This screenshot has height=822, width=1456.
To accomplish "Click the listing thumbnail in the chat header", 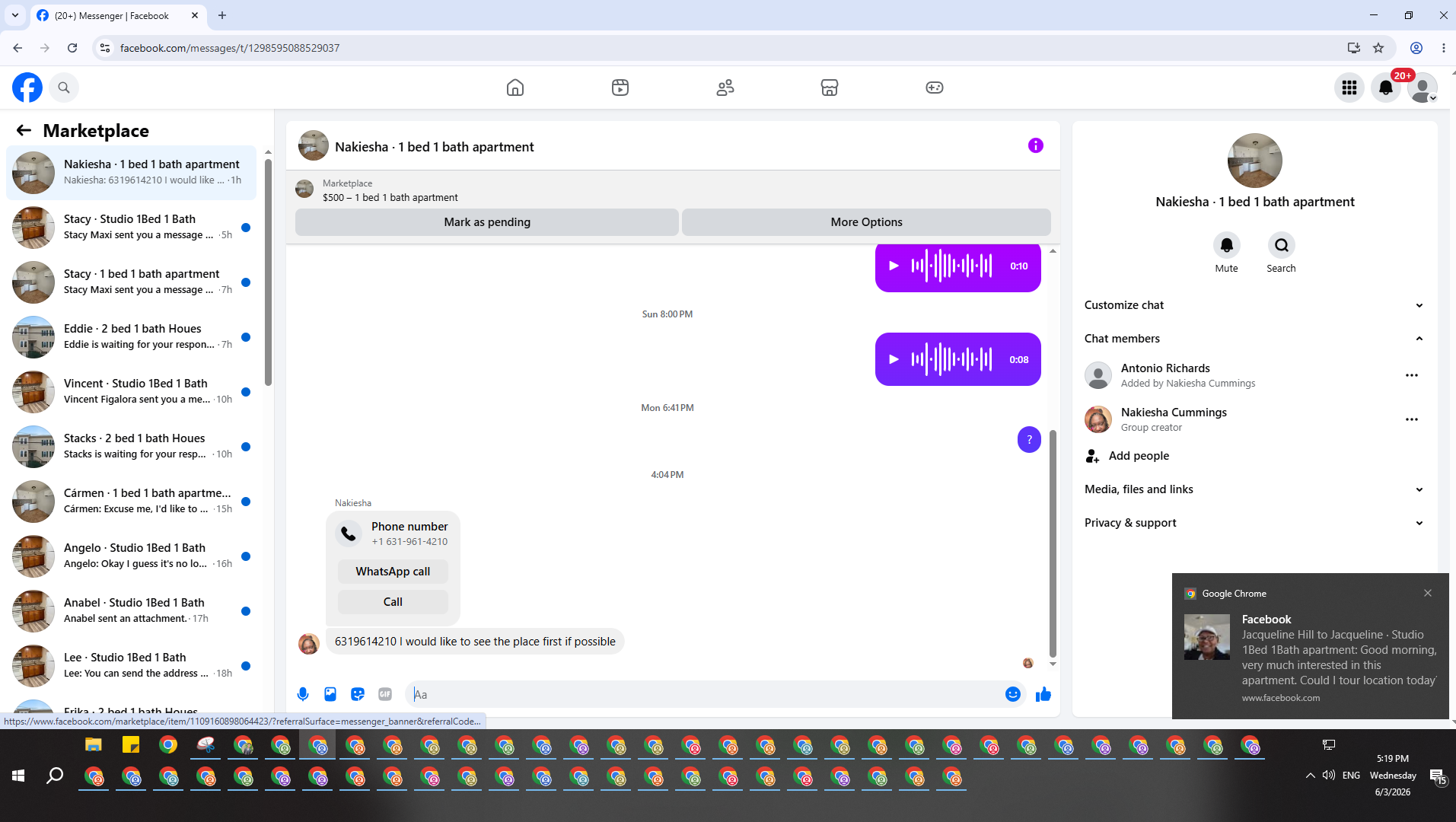I will click(x=314, y=145).
